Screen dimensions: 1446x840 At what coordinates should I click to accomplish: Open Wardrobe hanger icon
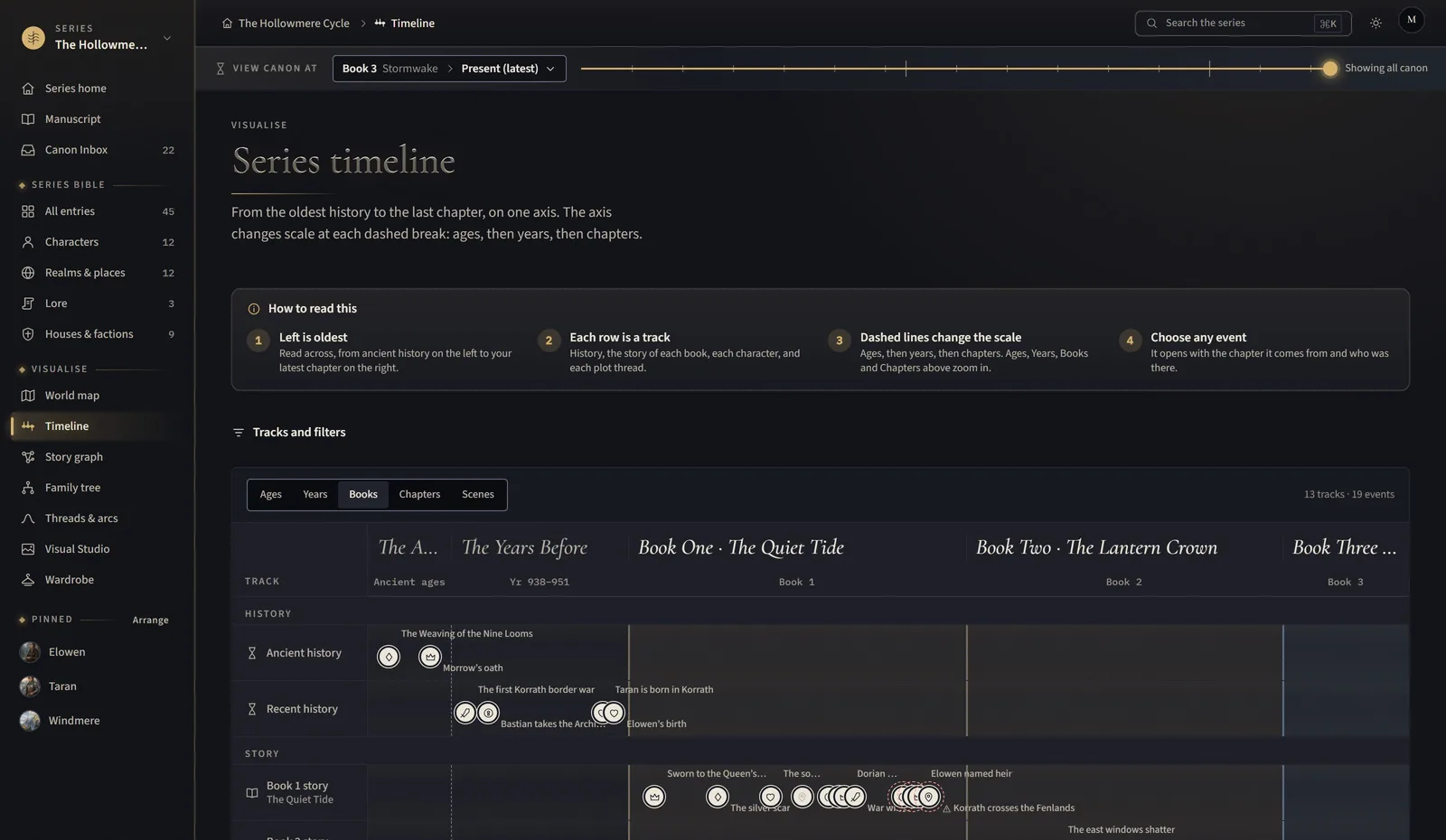[28, 580]
